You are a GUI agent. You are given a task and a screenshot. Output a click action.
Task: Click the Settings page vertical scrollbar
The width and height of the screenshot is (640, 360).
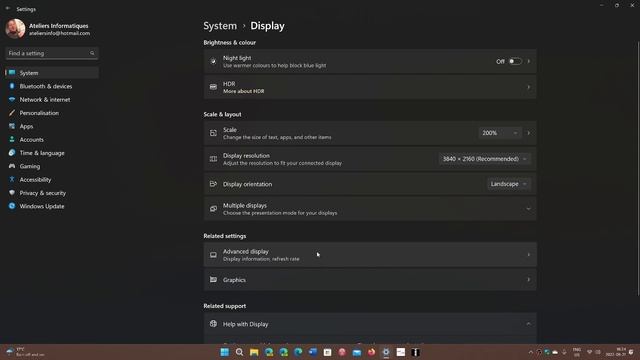tap(638, 169)
